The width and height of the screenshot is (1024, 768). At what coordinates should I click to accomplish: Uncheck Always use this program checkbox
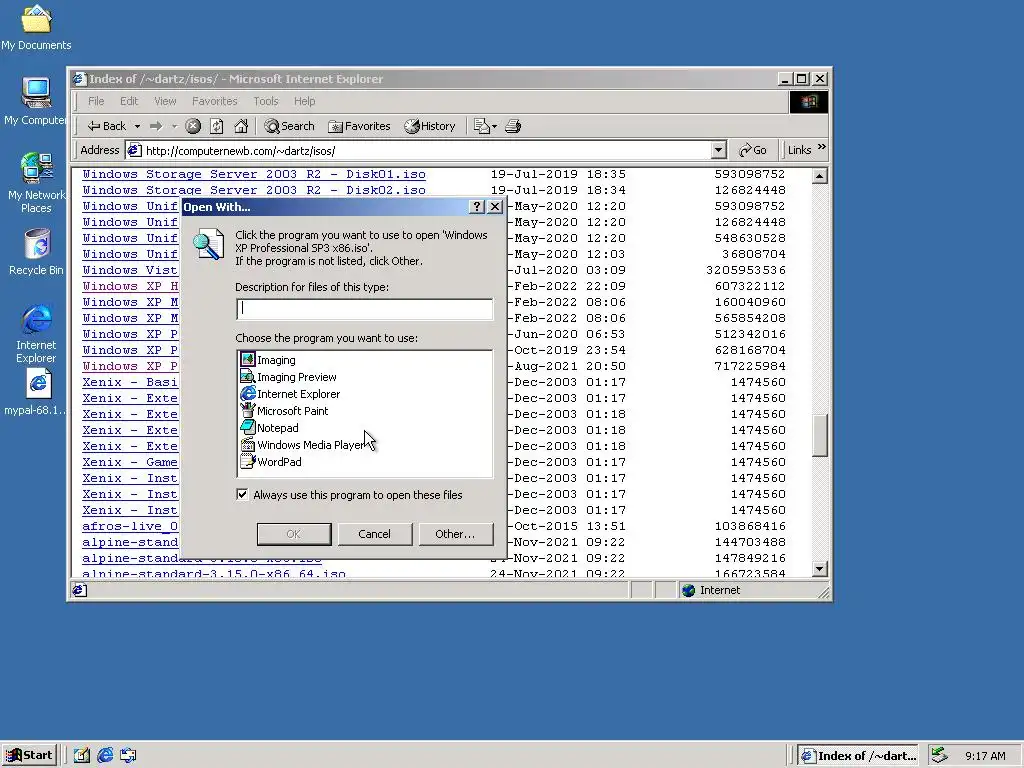pos(242,494)
